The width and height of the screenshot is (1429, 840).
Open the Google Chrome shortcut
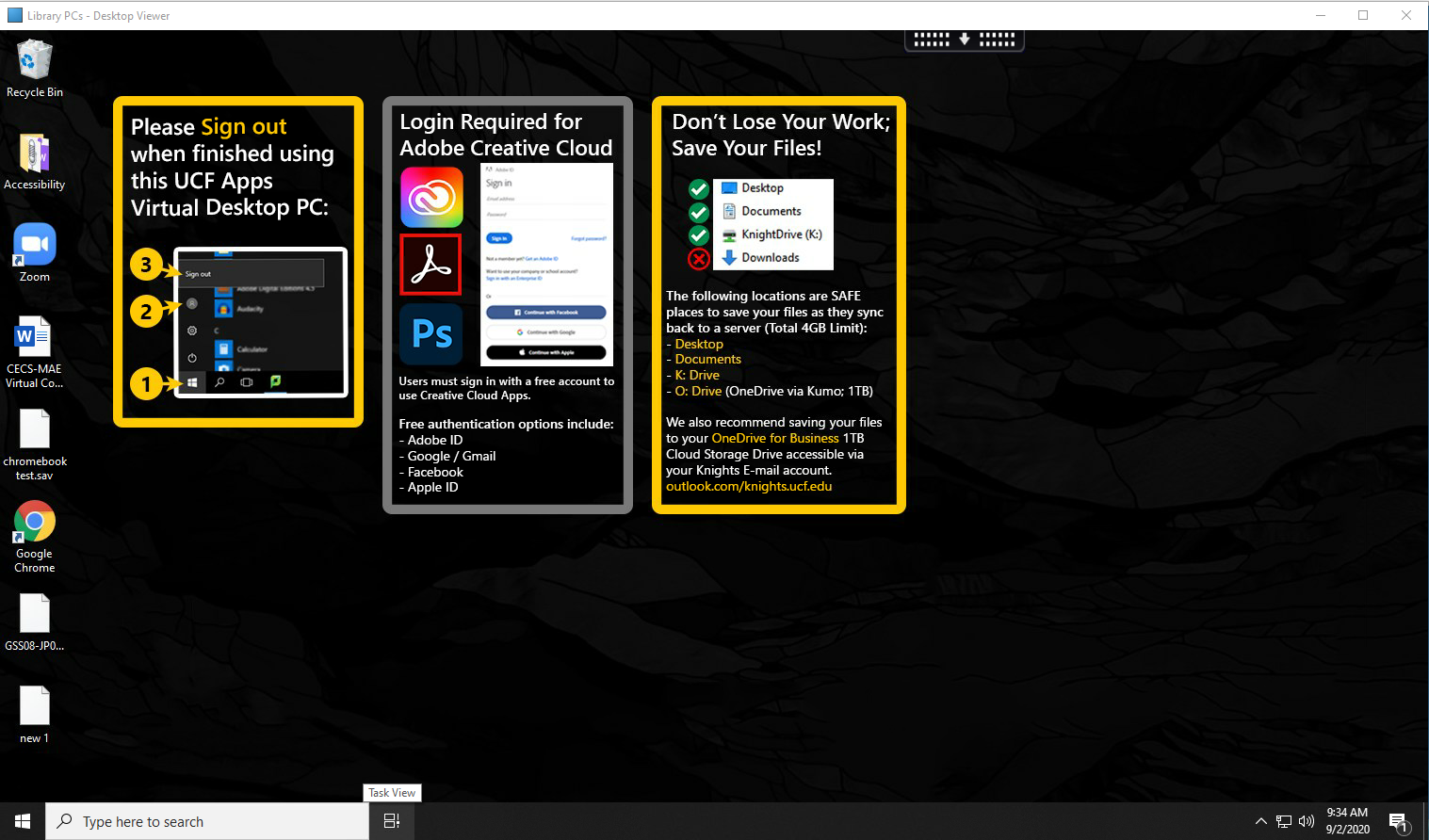(x=35, y=536)
